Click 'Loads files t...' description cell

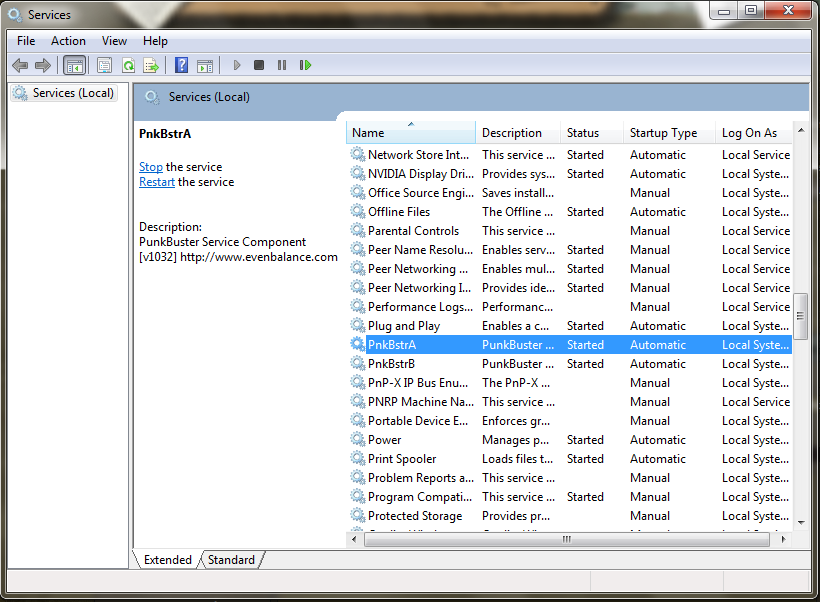tap(517, 459)
